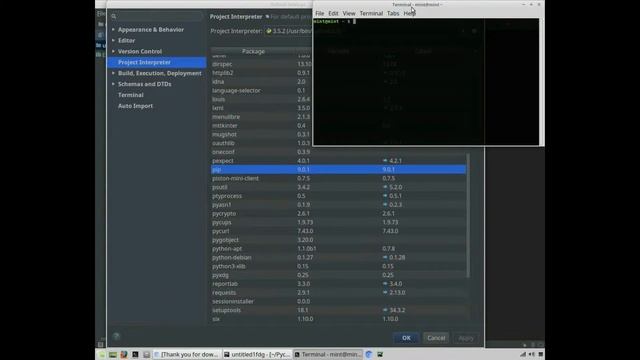Select the pexpect package row

point(338,161)
